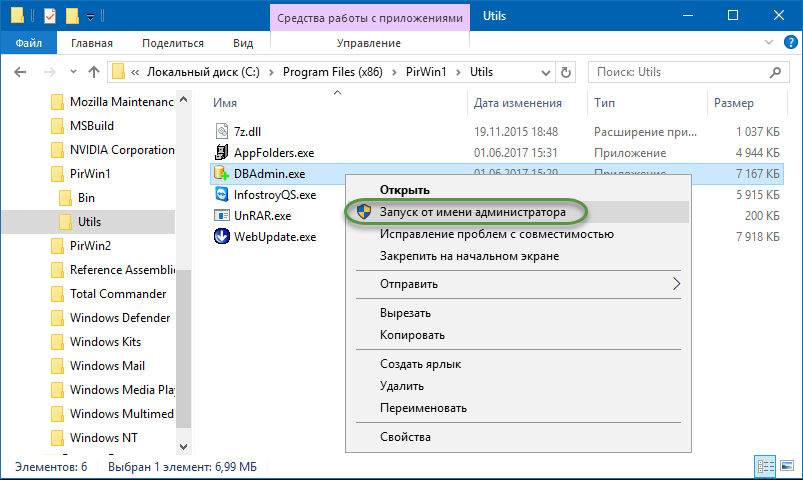Click the NVIDIA Corporation folder icon
This screenshot has width=803, height=480.
(x=57, y=150)
